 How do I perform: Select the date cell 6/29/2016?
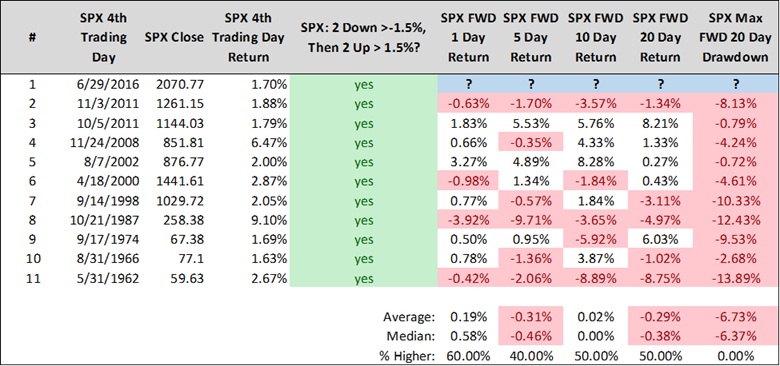(103, 85)
